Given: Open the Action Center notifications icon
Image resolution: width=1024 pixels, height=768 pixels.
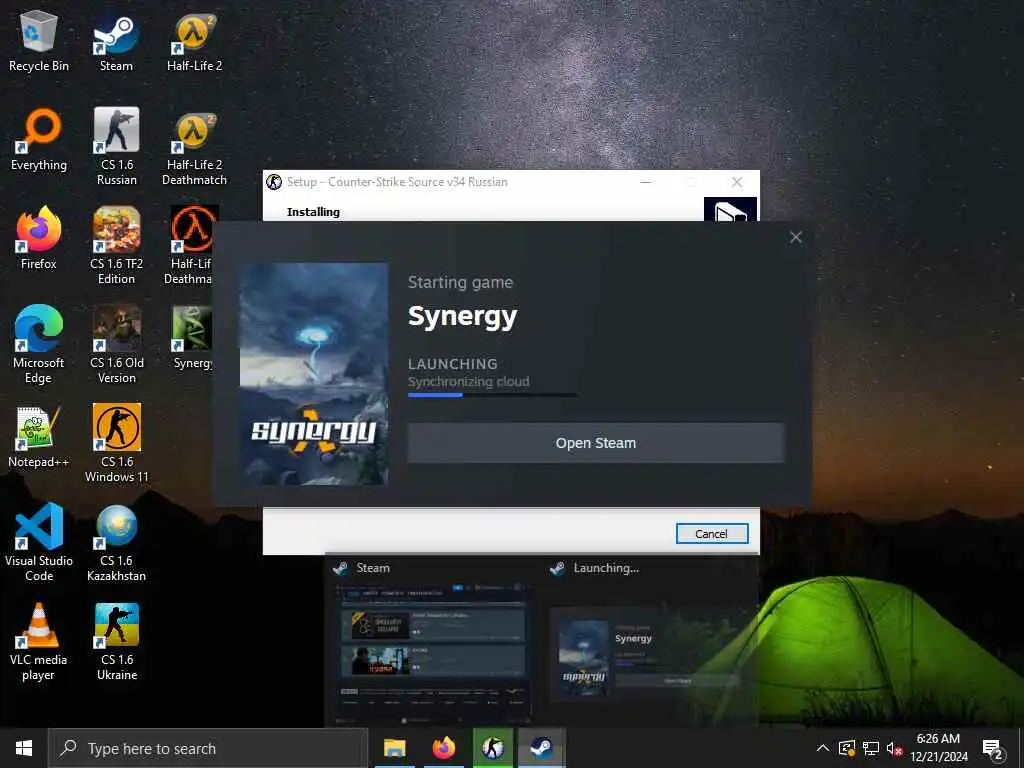Looking at the screenshot, I should [993, 748].
